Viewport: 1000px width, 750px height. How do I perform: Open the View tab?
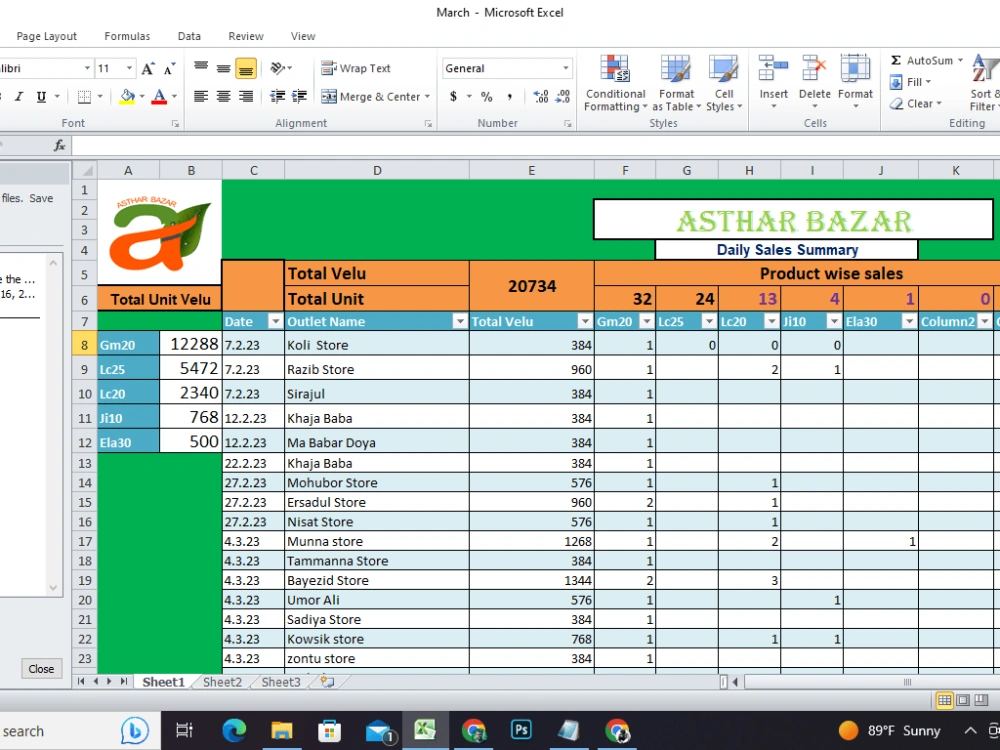(x=303, y=36)
